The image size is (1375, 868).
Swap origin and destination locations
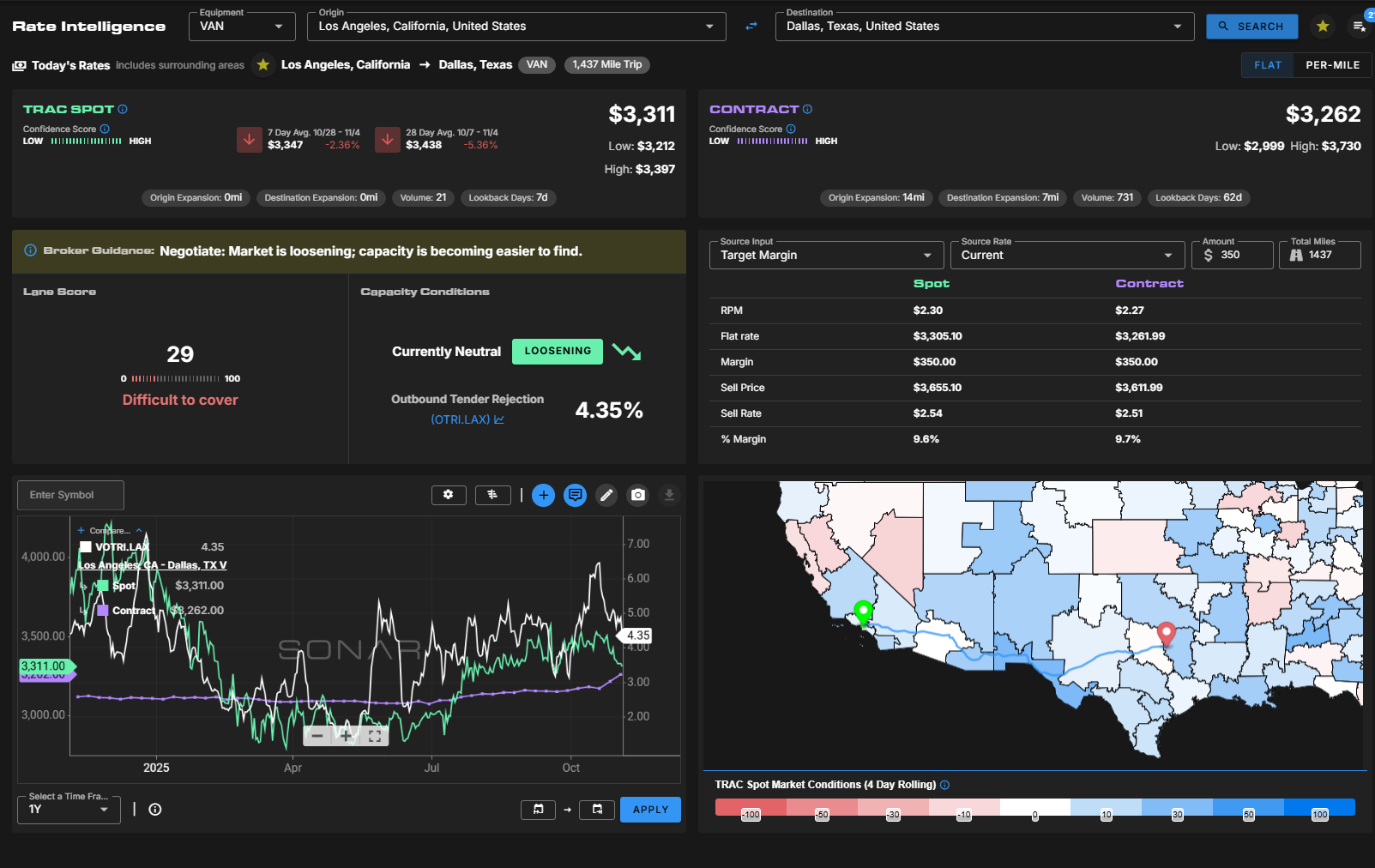pos(751,27)
